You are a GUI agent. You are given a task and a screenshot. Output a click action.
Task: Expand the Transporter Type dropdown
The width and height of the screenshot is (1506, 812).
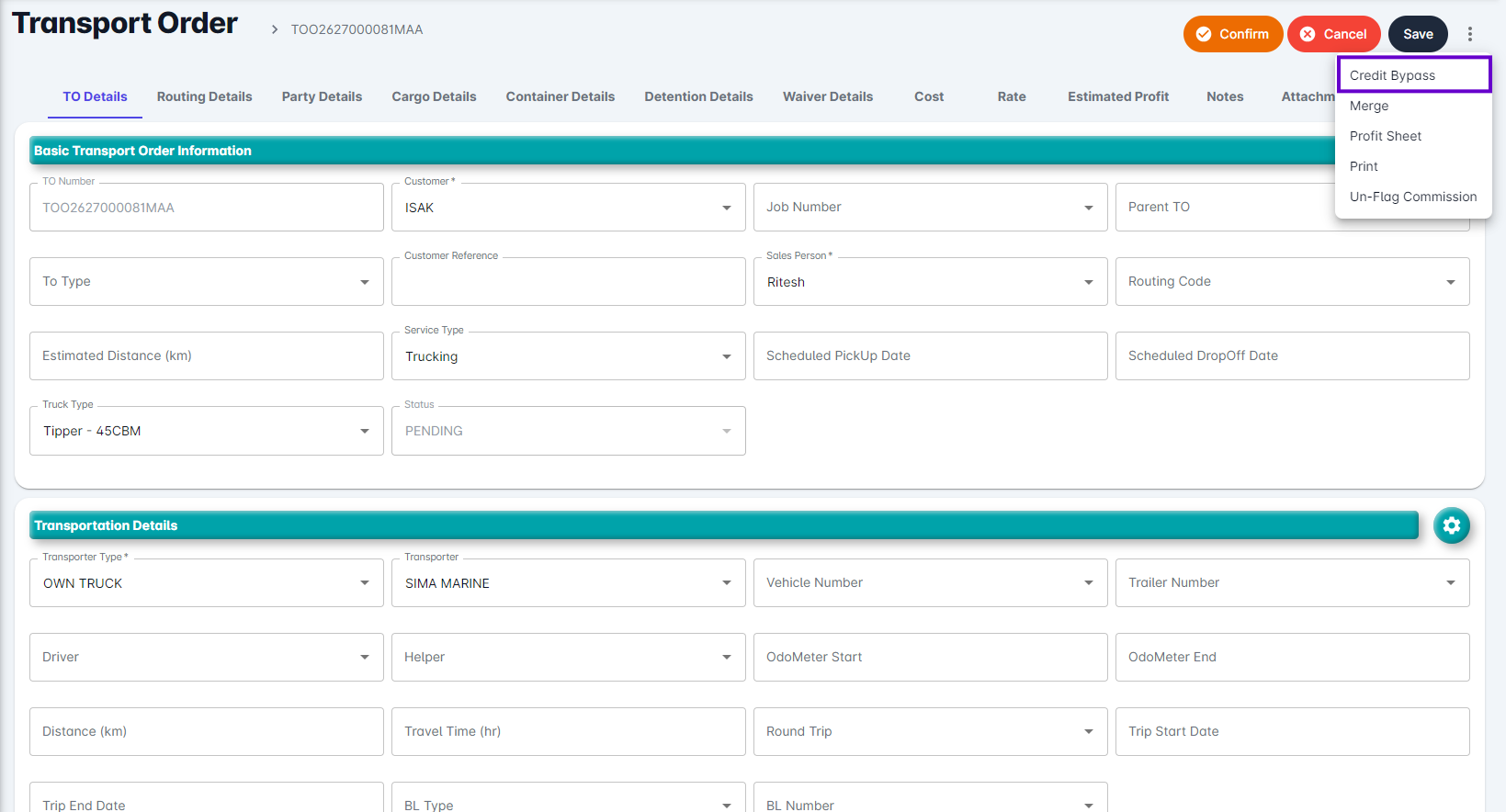coord(206,583)
